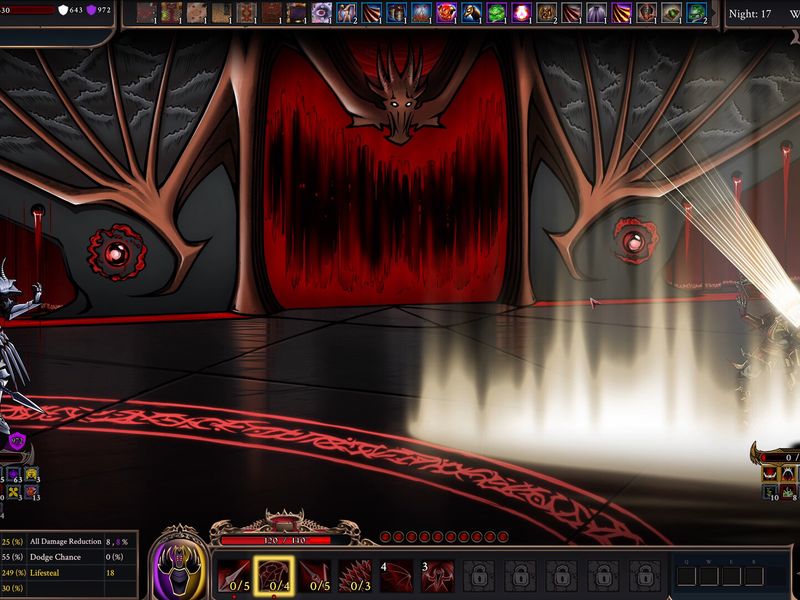Select the green gem item icon

click(671, 13)
